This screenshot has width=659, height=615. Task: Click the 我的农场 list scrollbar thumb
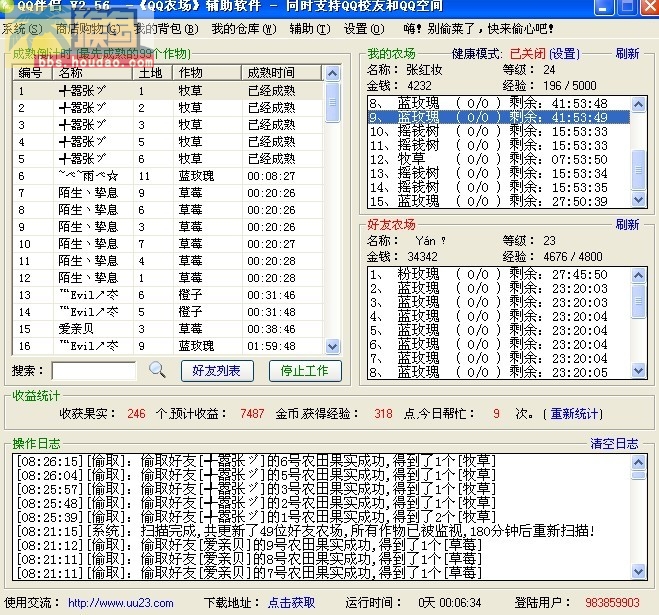click(638, 170)
